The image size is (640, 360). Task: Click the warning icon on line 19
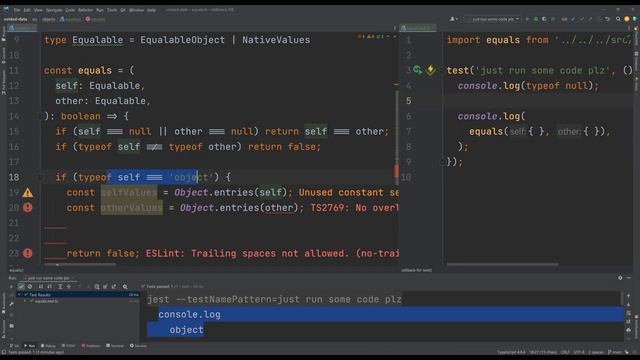[x=27, y=192]
